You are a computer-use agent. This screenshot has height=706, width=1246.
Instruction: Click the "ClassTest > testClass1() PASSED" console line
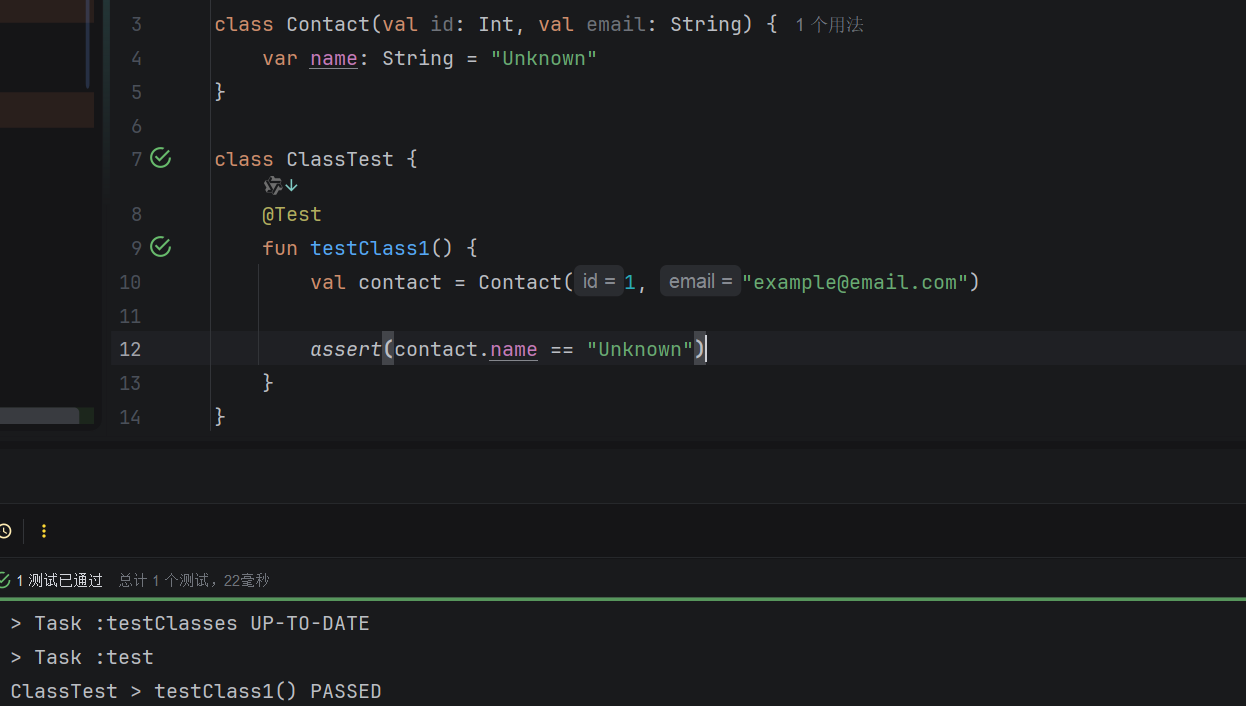pyautogui.click(x=196, y=691)
